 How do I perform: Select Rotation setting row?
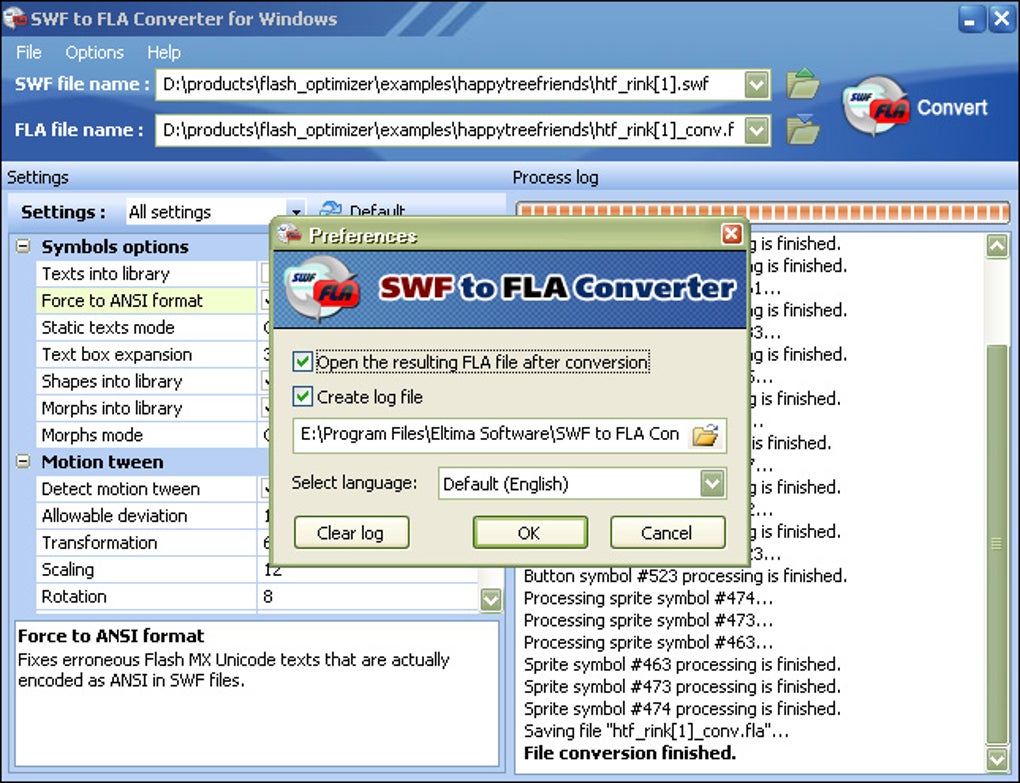coord(146,596)
